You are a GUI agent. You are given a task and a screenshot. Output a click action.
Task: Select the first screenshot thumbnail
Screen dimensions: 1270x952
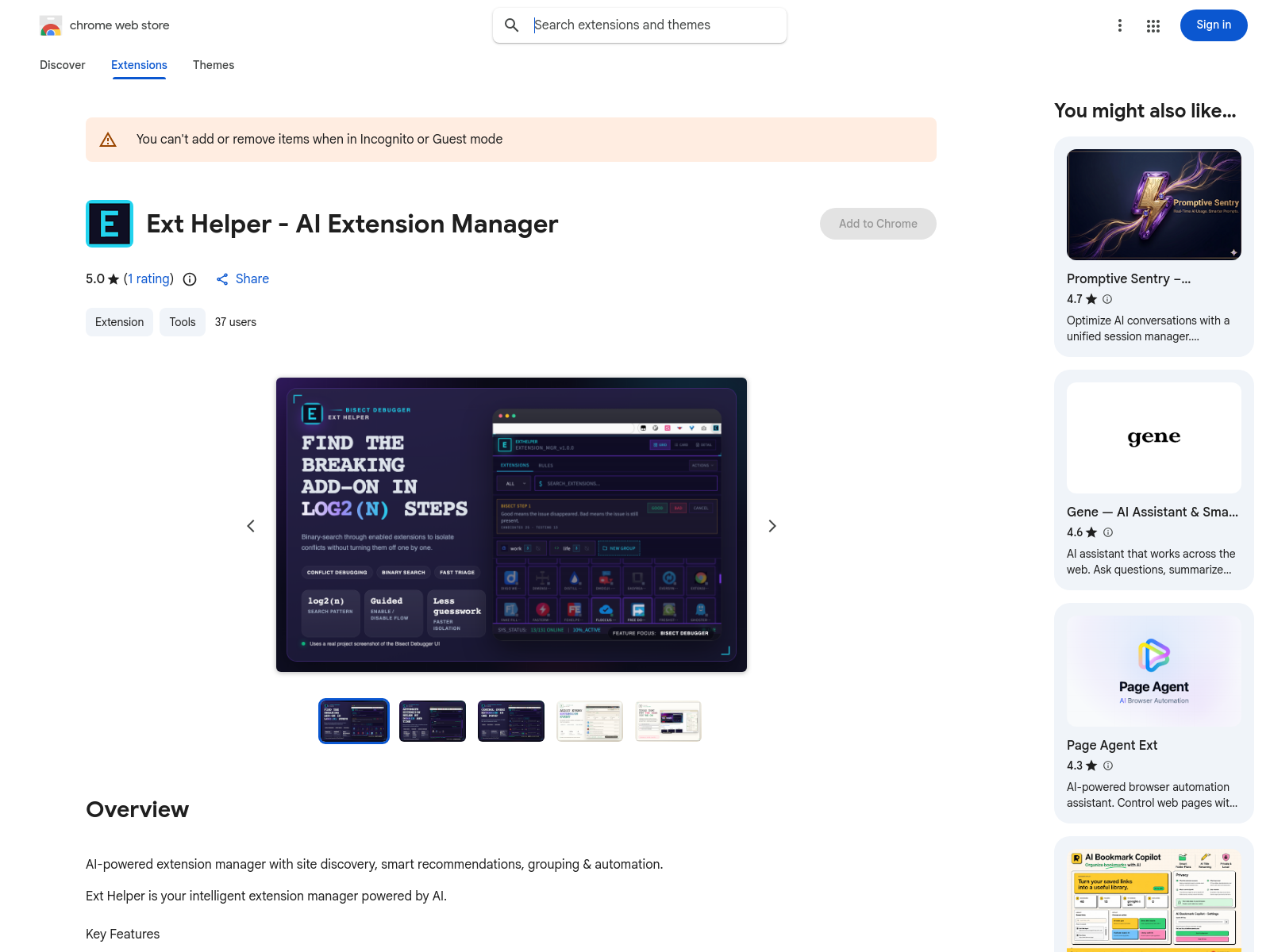(x=354, y=721)
